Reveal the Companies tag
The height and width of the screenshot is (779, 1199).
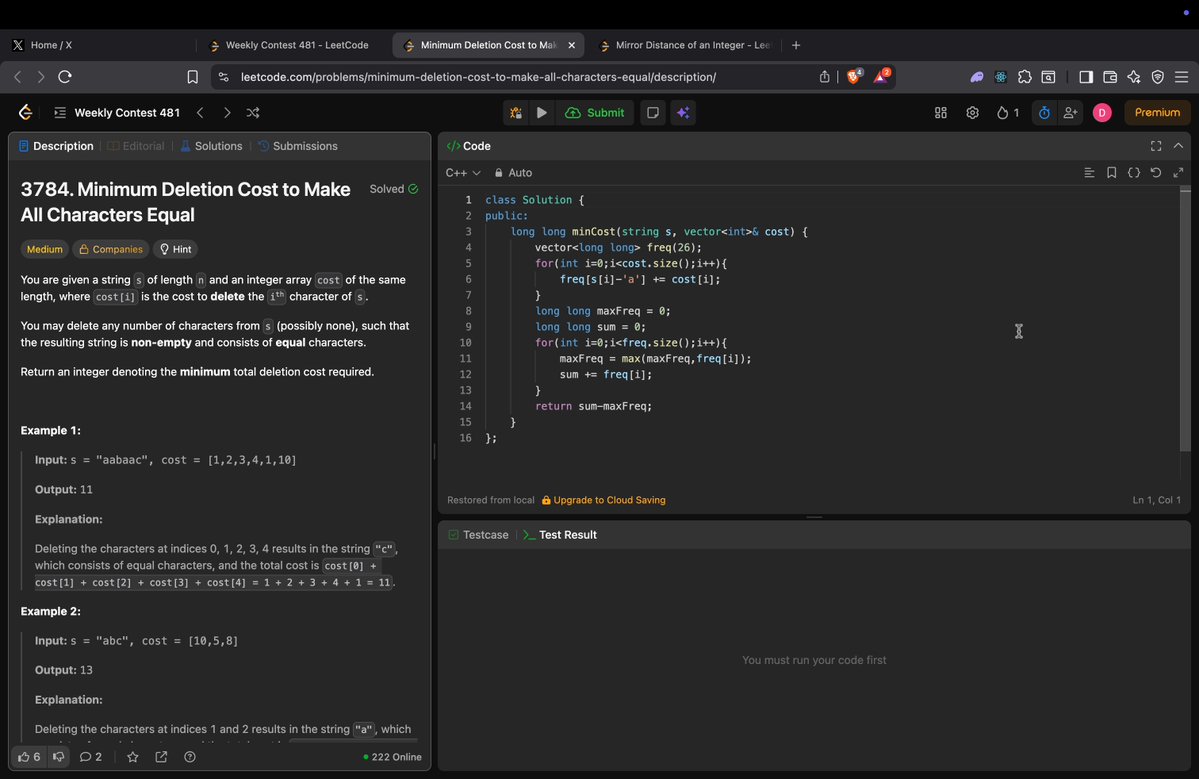(x=111, y=249)
